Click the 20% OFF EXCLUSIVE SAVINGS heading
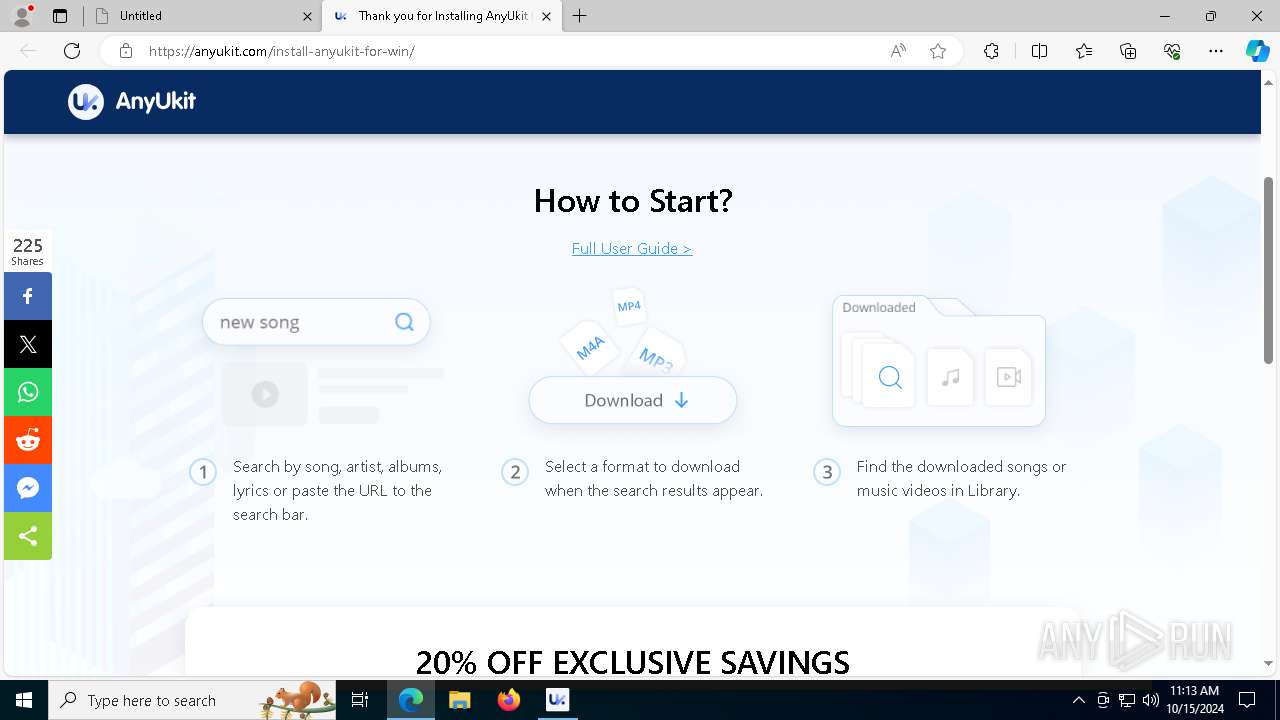The width and height of the screenshot is (1280, 720). pyautogui.click(x=633, y=662)
